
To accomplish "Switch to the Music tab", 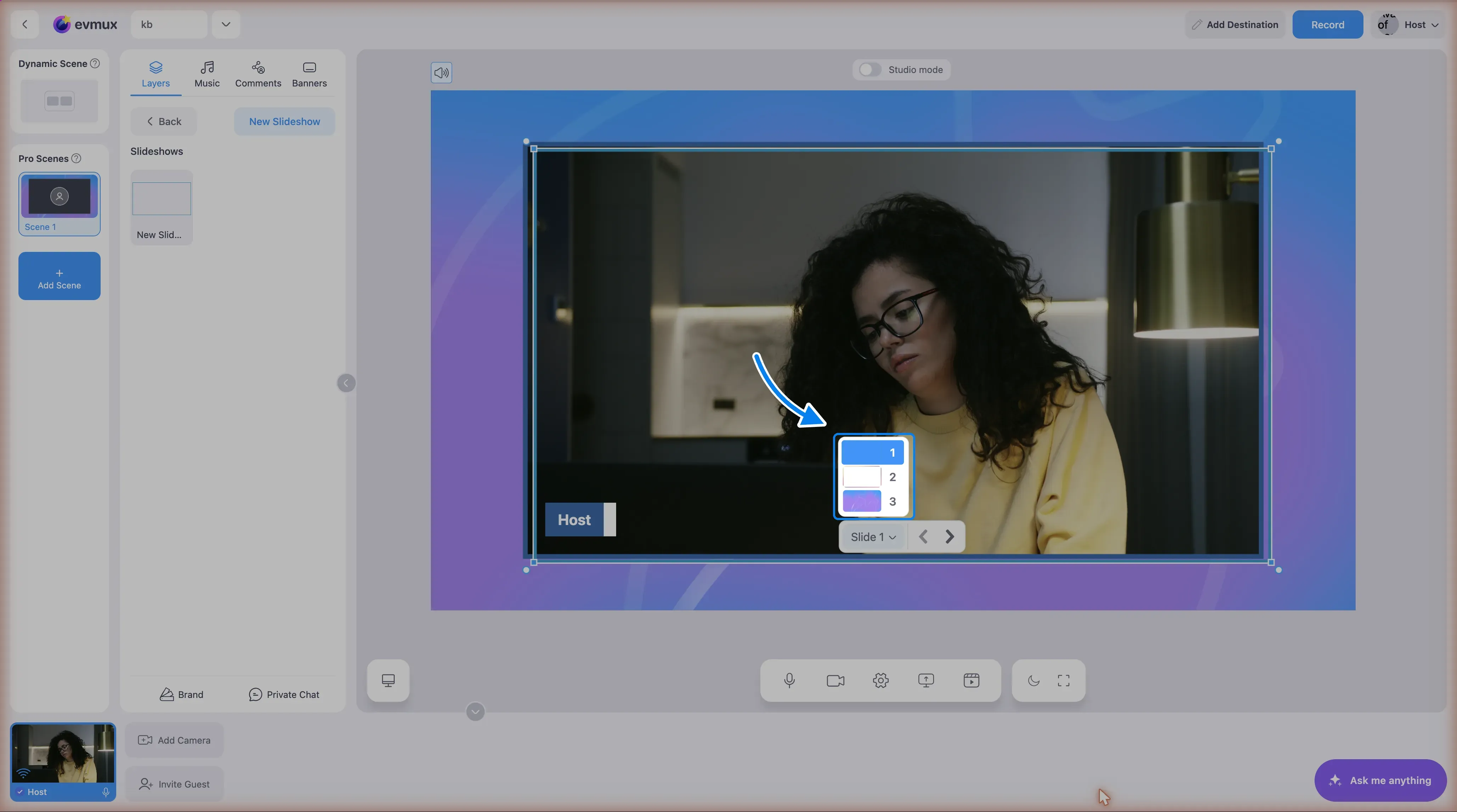I will [x=207, y=74].
